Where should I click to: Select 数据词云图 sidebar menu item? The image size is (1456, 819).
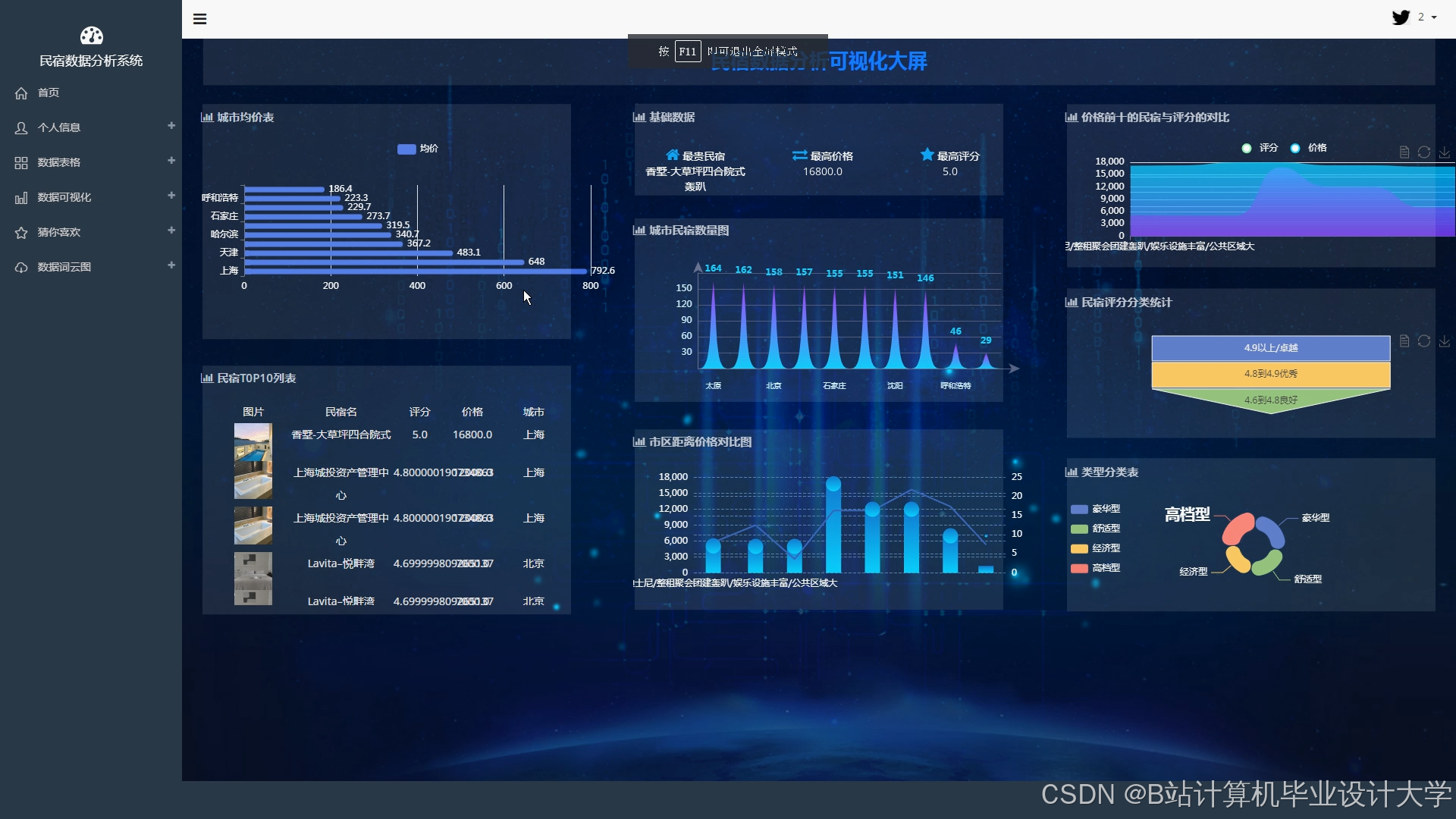coord(64,267)
